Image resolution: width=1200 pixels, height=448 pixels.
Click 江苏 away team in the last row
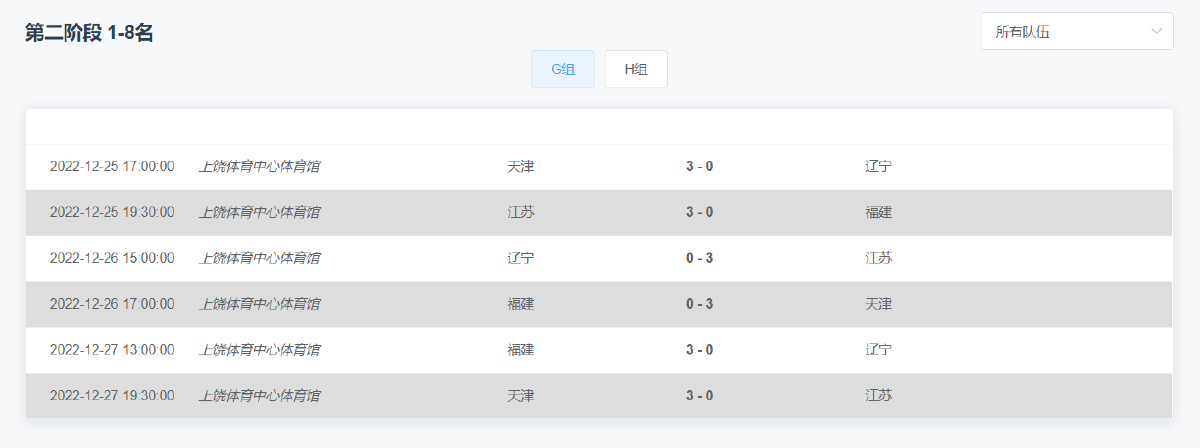click(x=878, y=397)
